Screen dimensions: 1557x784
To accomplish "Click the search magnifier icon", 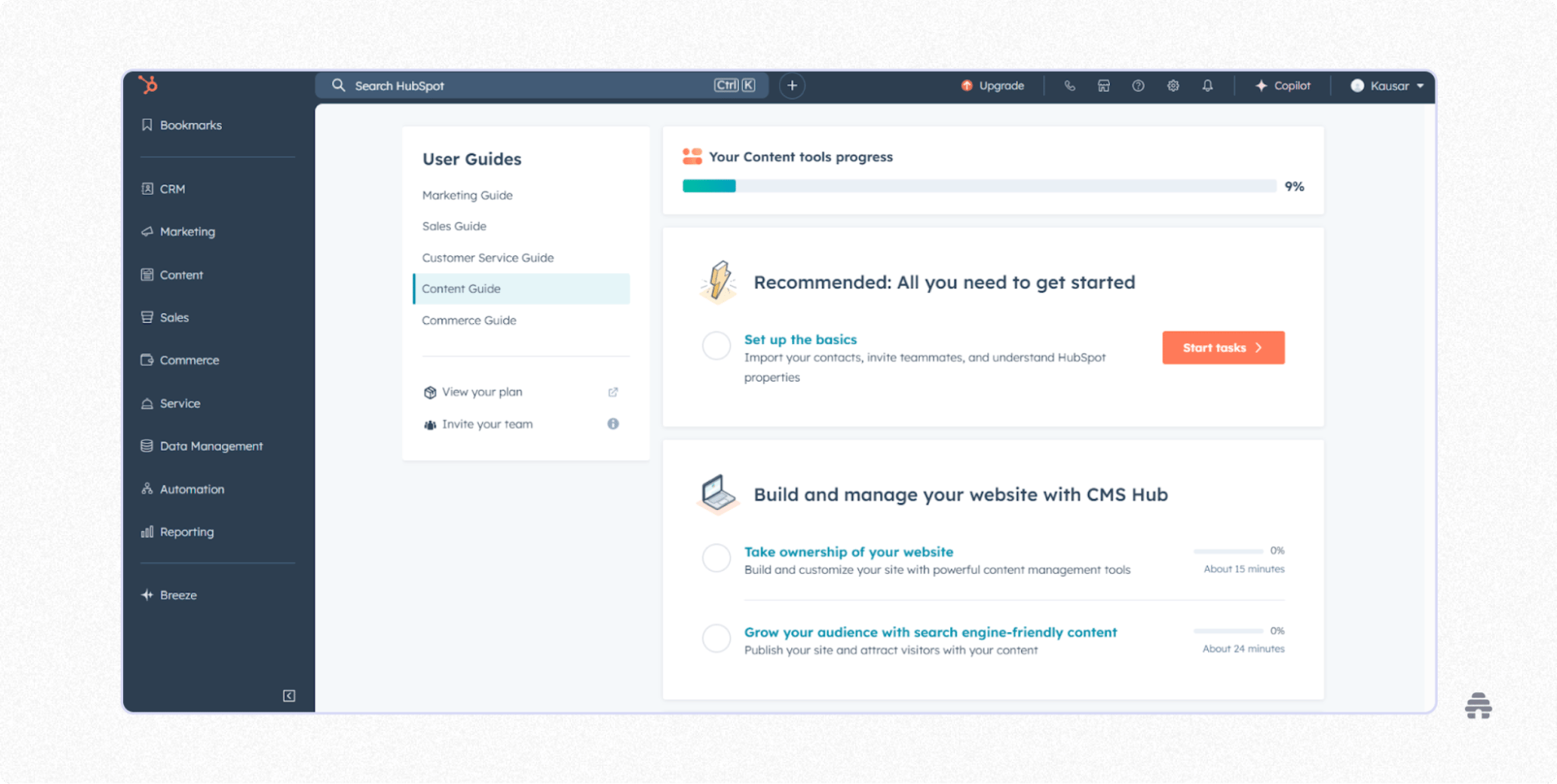I will tap(338, 85).
